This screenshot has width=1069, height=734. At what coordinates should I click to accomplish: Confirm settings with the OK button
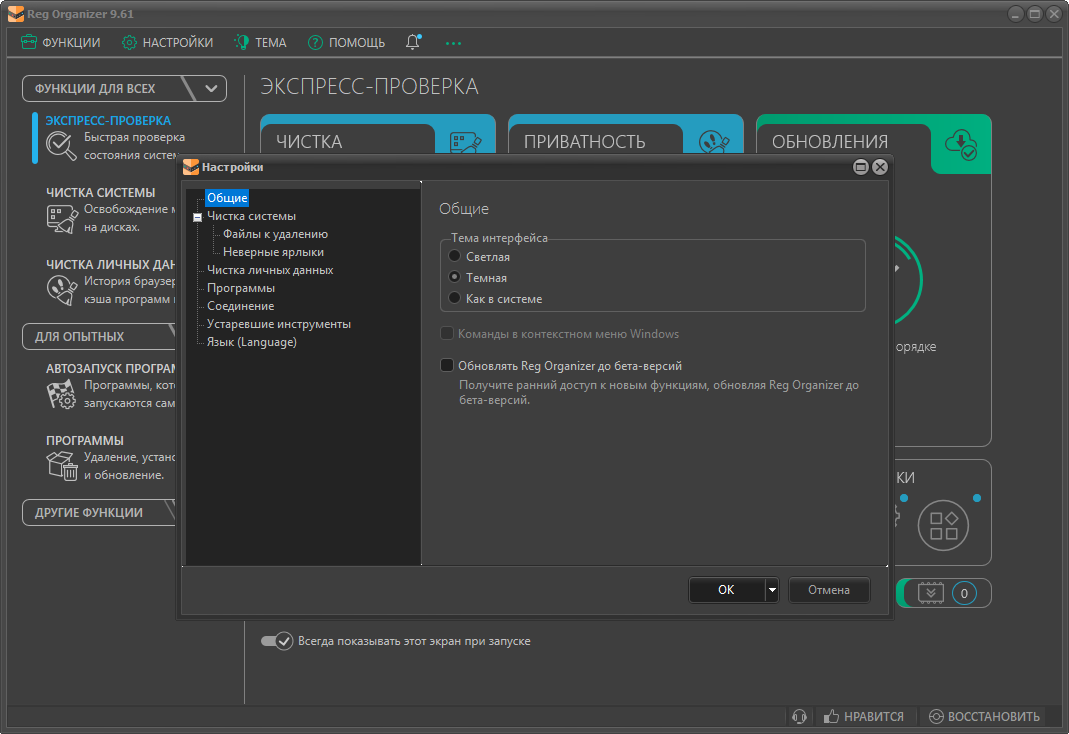(x=726, y=590)
